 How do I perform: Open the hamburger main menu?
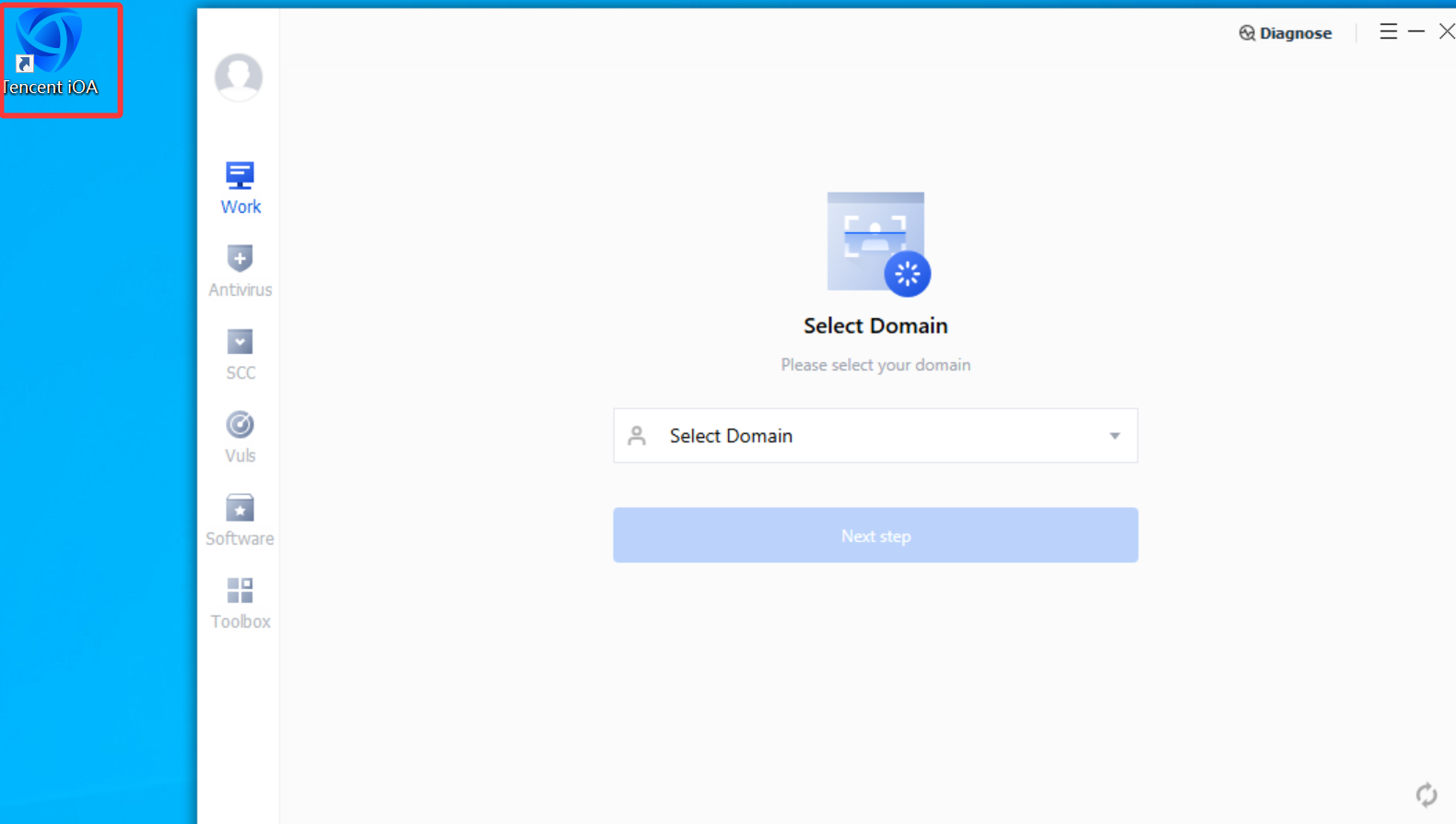[1388, 31]
